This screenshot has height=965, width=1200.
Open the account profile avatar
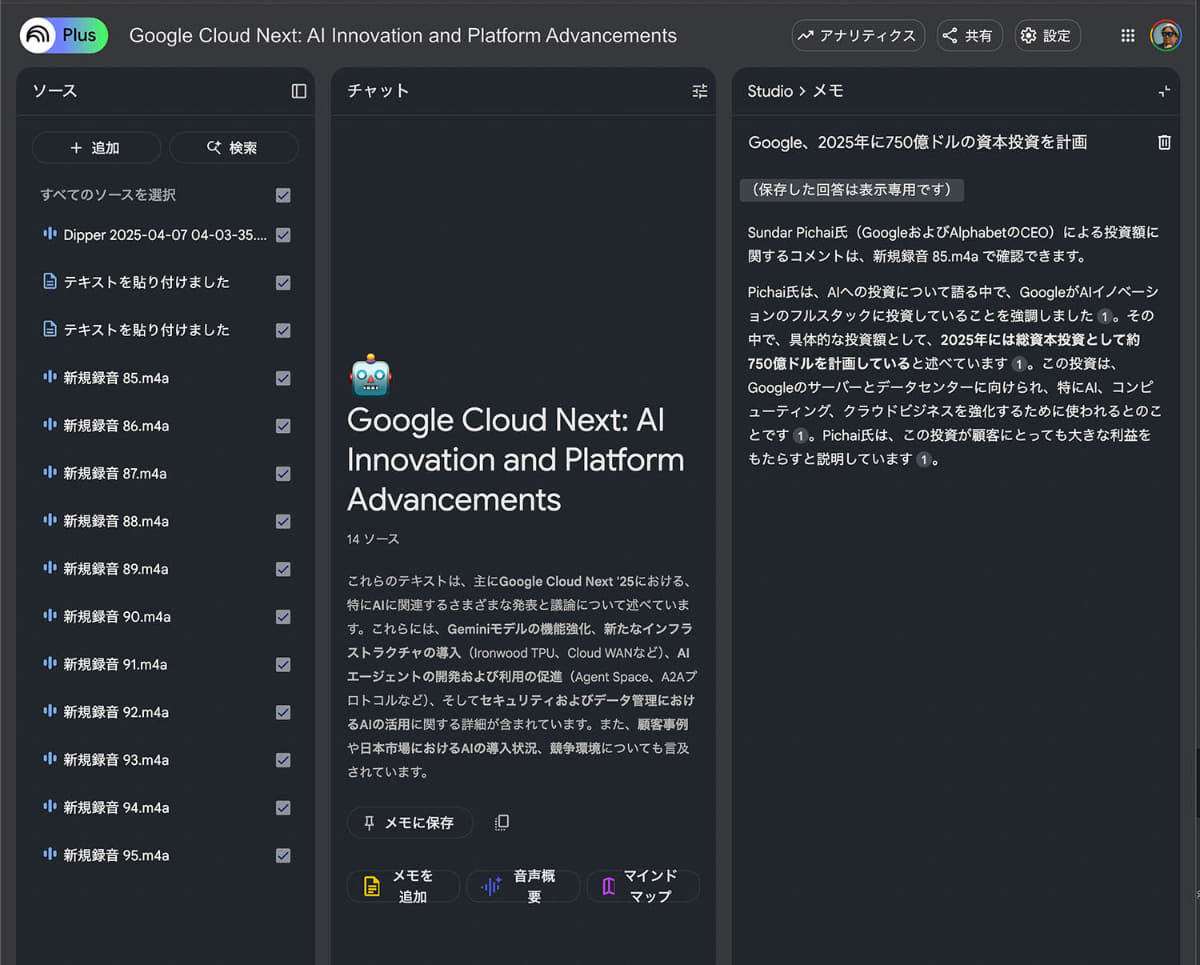pos(1166,36)
